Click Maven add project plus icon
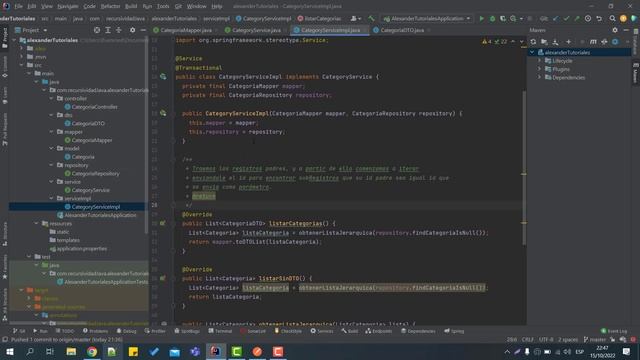Screen dimensions: 640x360 tap(568, 42)
